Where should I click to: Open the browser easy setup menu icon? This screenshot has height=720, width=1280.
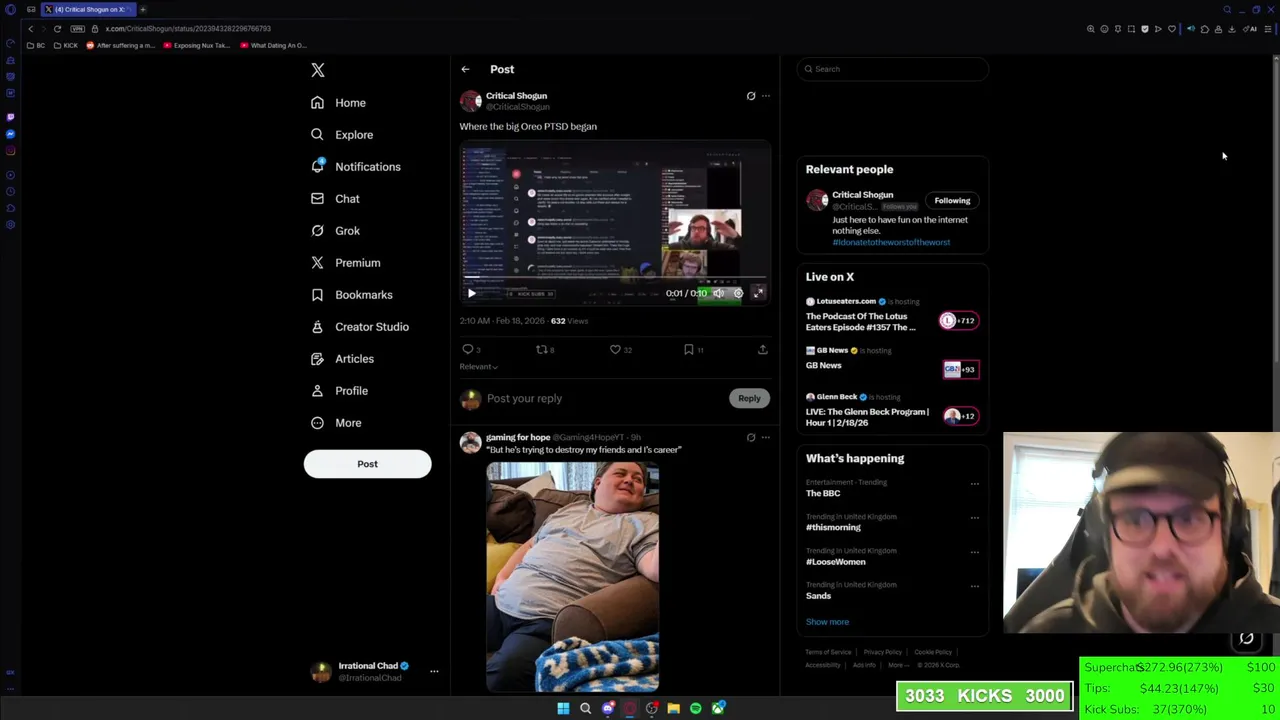pyautogui.click(x=1268, y=29)
